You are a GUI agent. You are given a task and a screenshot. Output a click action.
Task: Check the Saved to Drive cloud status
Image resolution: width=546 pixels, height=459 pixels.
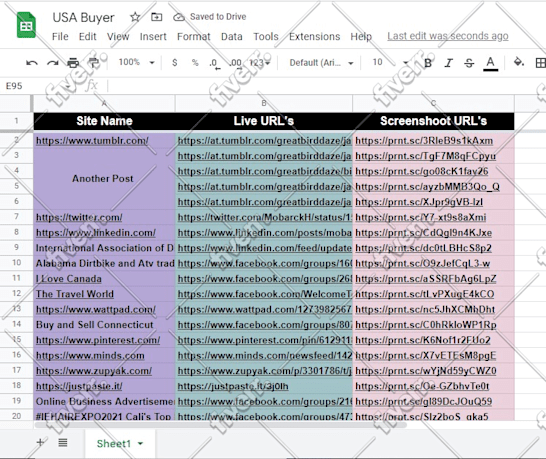179,17
